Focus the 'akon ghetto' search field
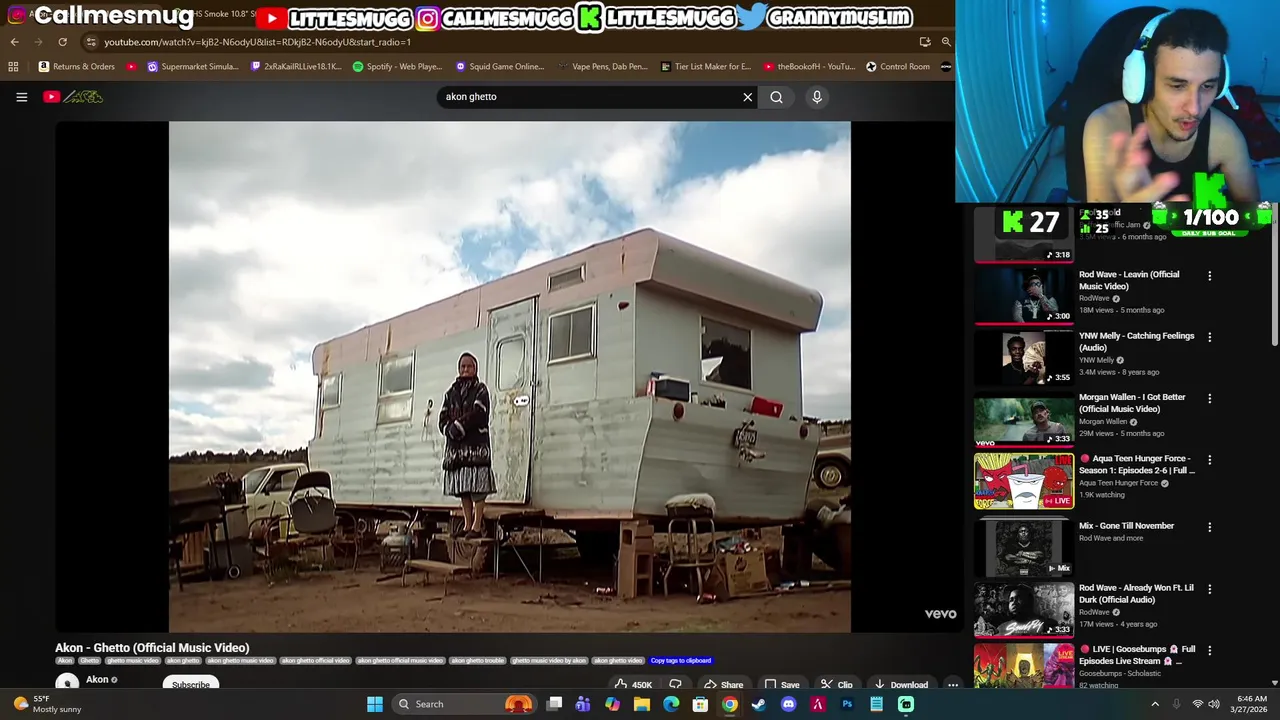Screen dimensions: 1280x720 (x=590, y=97)
